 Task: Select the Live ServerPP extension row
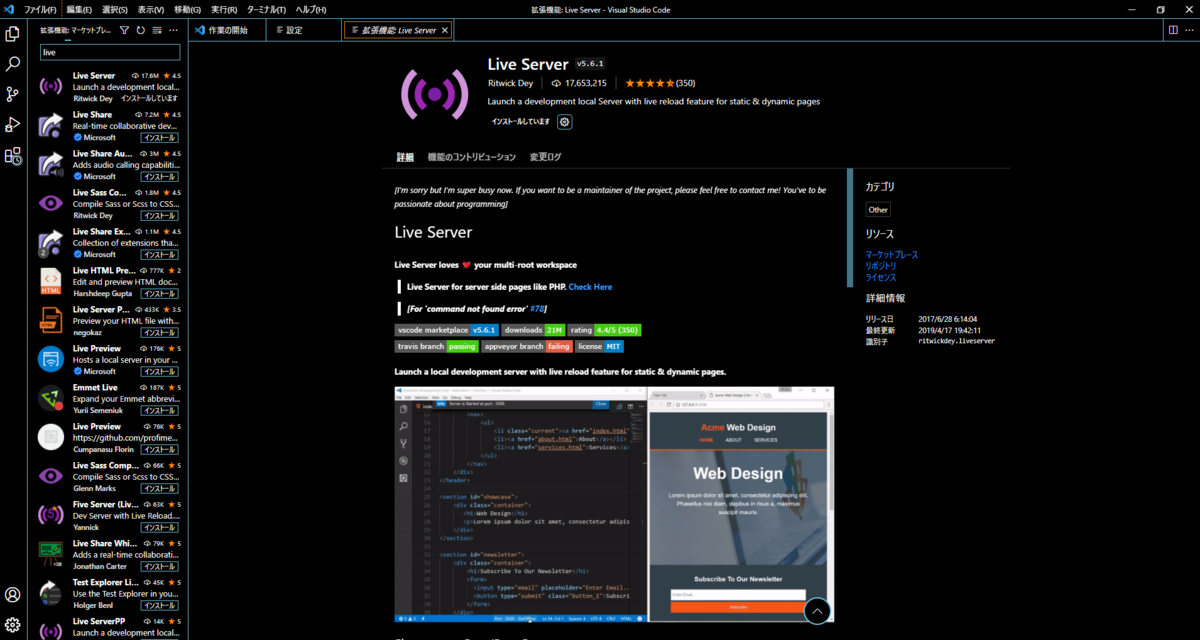point(109,627)
